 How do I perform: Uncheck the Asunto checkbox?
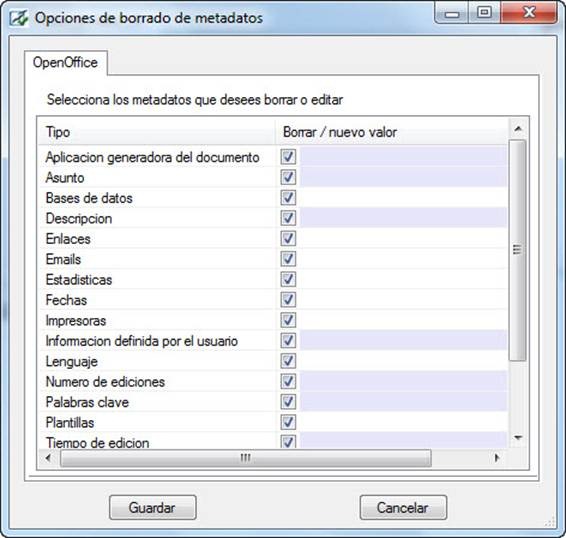coord(288,177)
